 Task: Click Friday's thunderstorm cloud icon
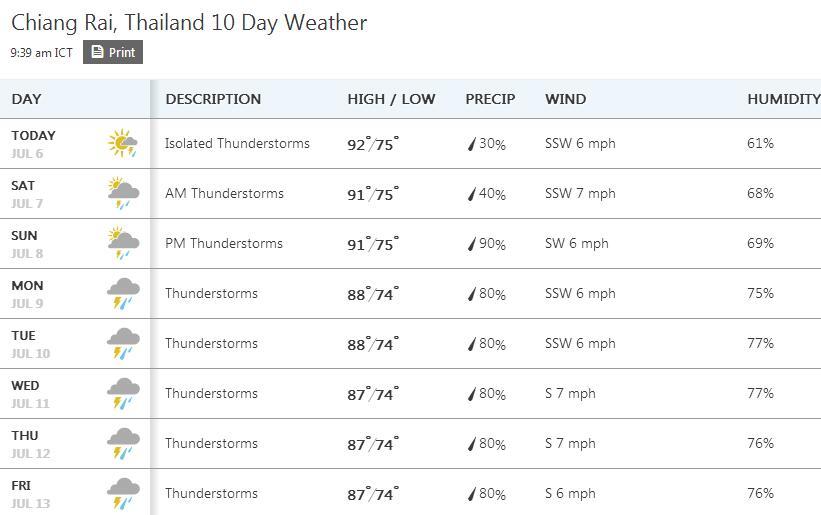click(x=123, y=493)
